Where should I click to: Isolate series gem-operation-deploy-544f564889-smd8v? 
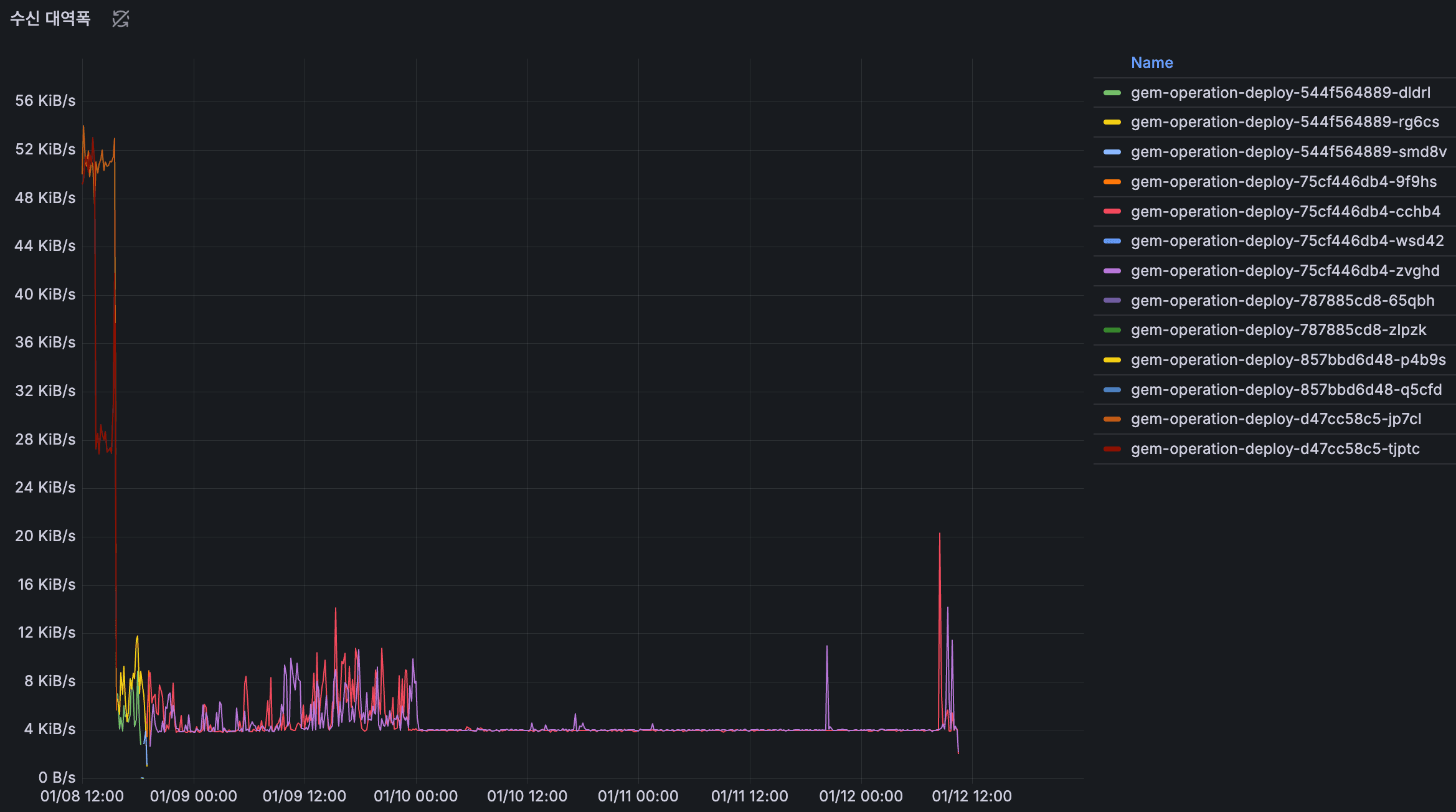tap(1288, 152)
